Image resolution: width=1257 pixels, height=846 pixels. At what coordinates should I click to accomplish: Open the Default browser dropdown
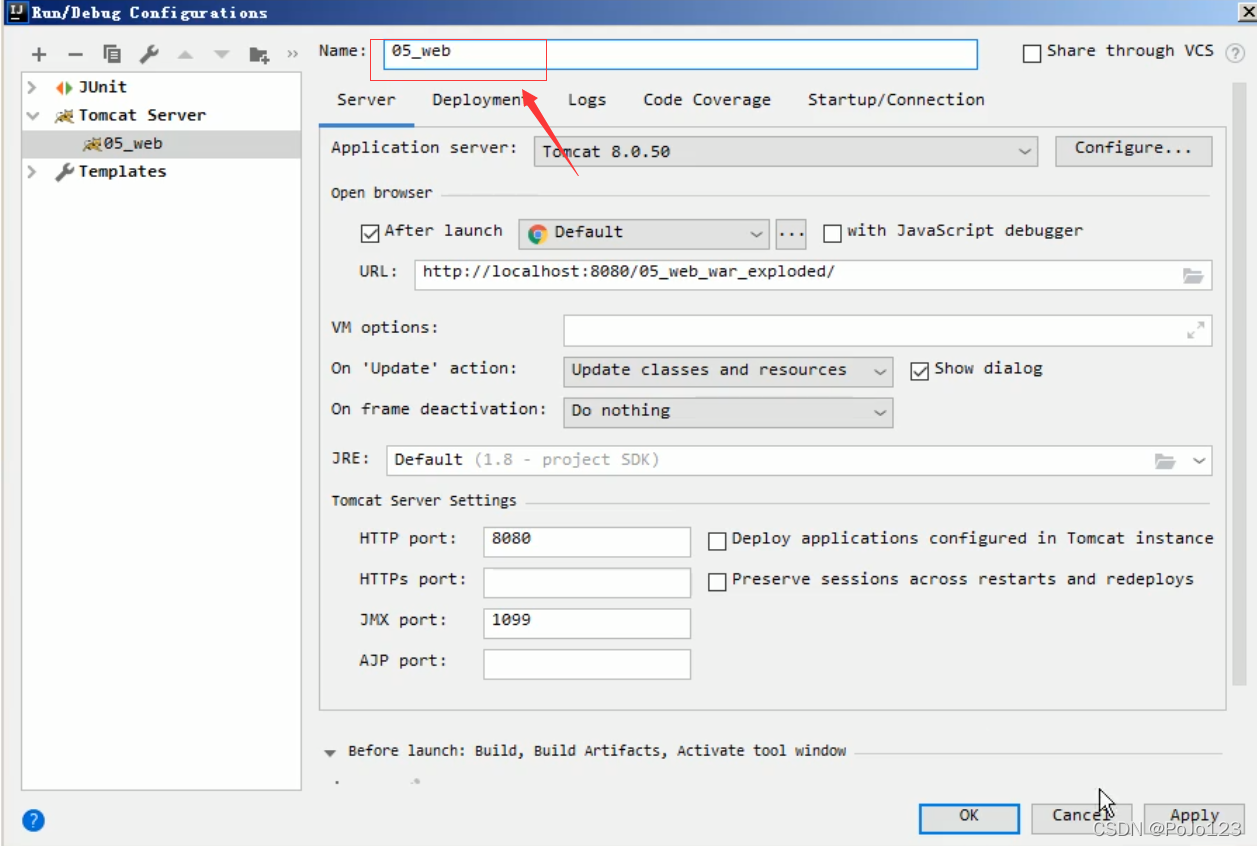point(644,233)
